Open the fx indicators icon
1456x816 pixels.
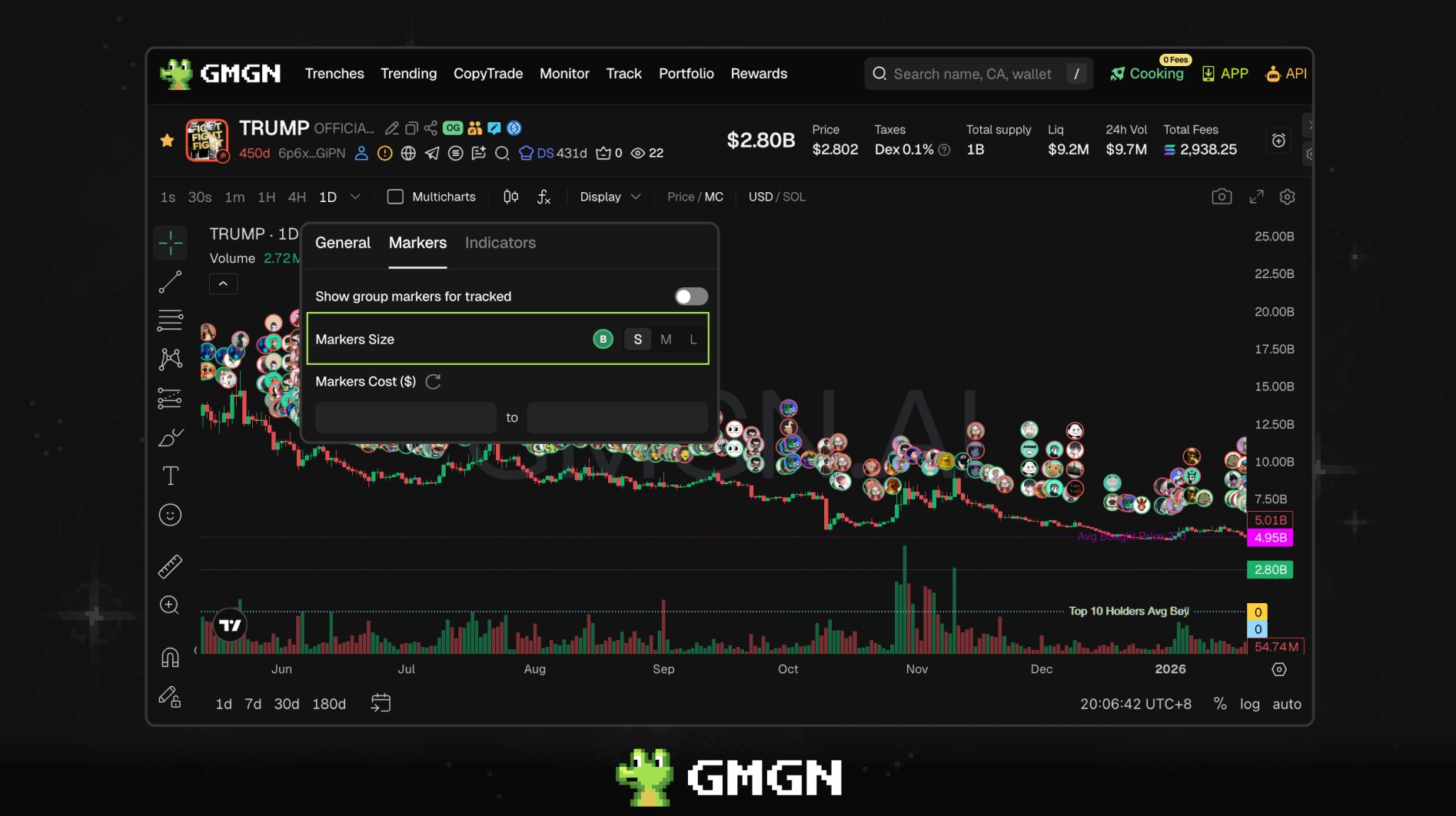click(x=544, y=197)
